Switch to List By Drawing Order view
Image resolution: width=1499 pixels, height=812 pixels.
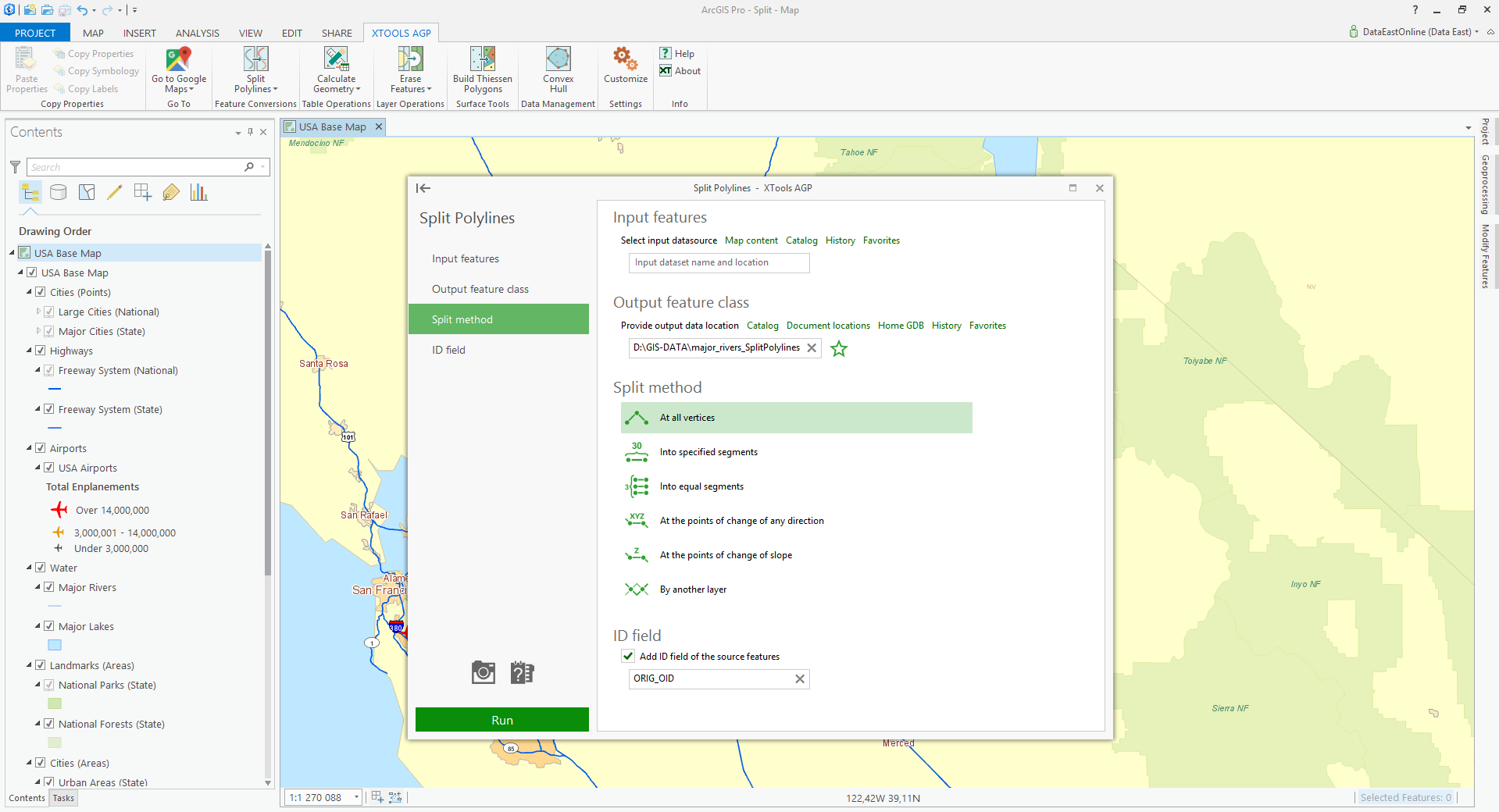30,192
